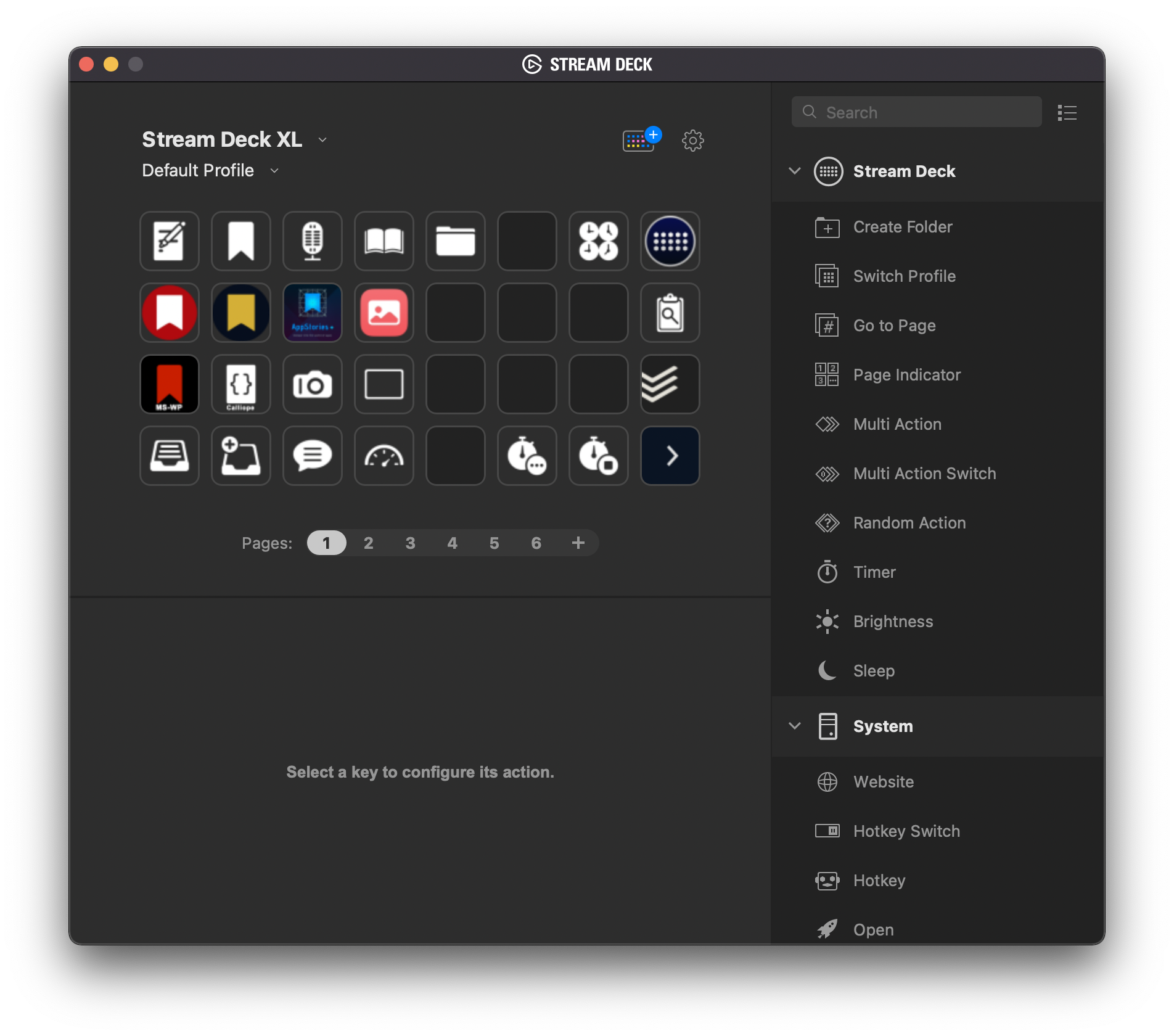The image size is (1174, 1036).
Task: Click the white bookmark key
Action: [241, 241]
